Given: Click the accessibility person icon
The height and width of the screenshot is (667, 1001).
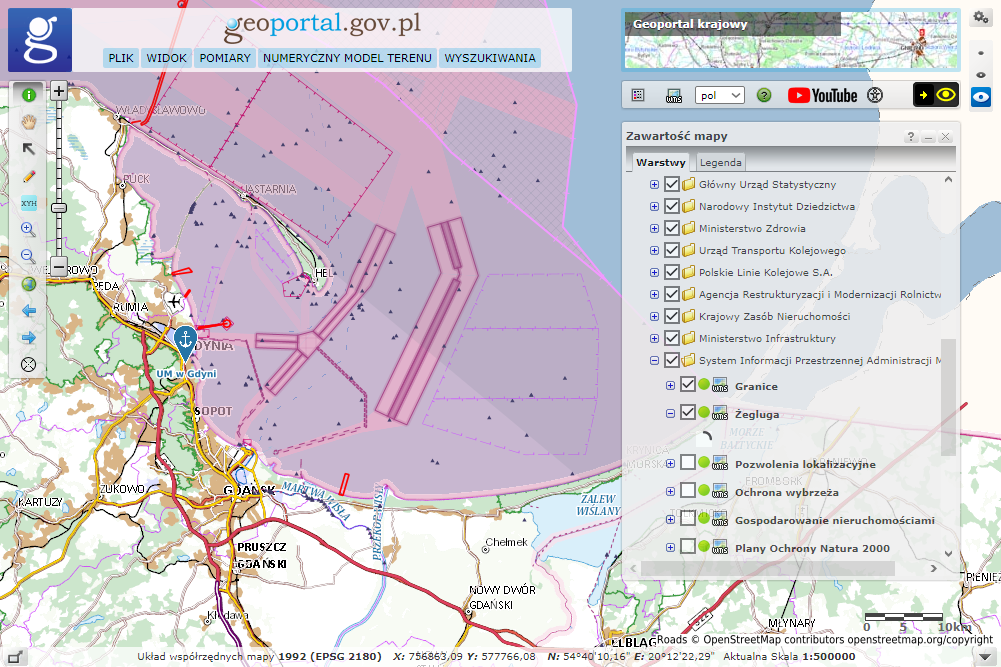Looking at the screenshot, I should coord(875,95).
